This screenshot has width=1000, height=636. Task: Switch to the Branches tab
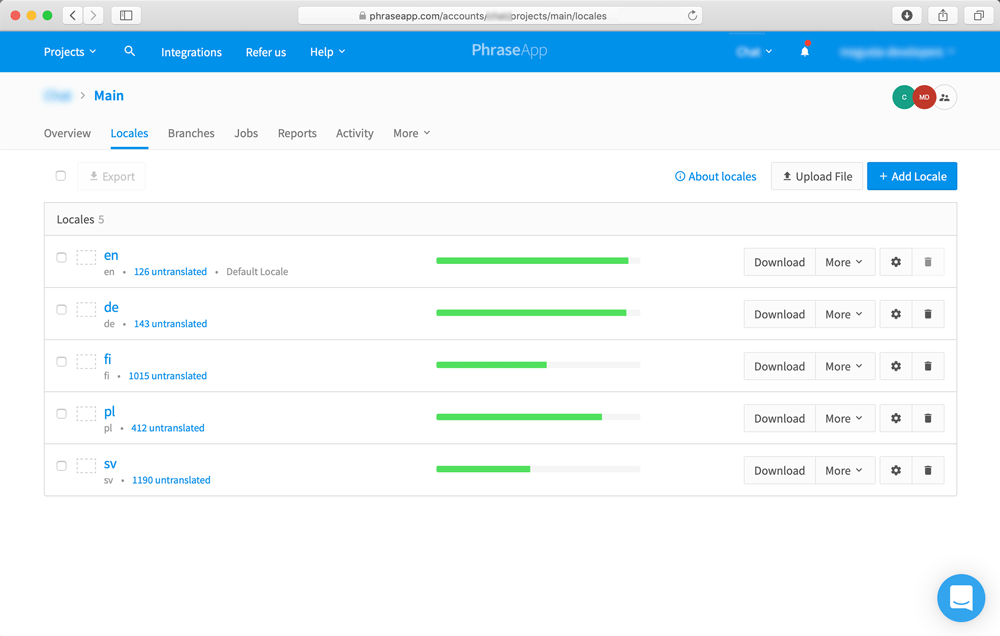pos(191,133)
